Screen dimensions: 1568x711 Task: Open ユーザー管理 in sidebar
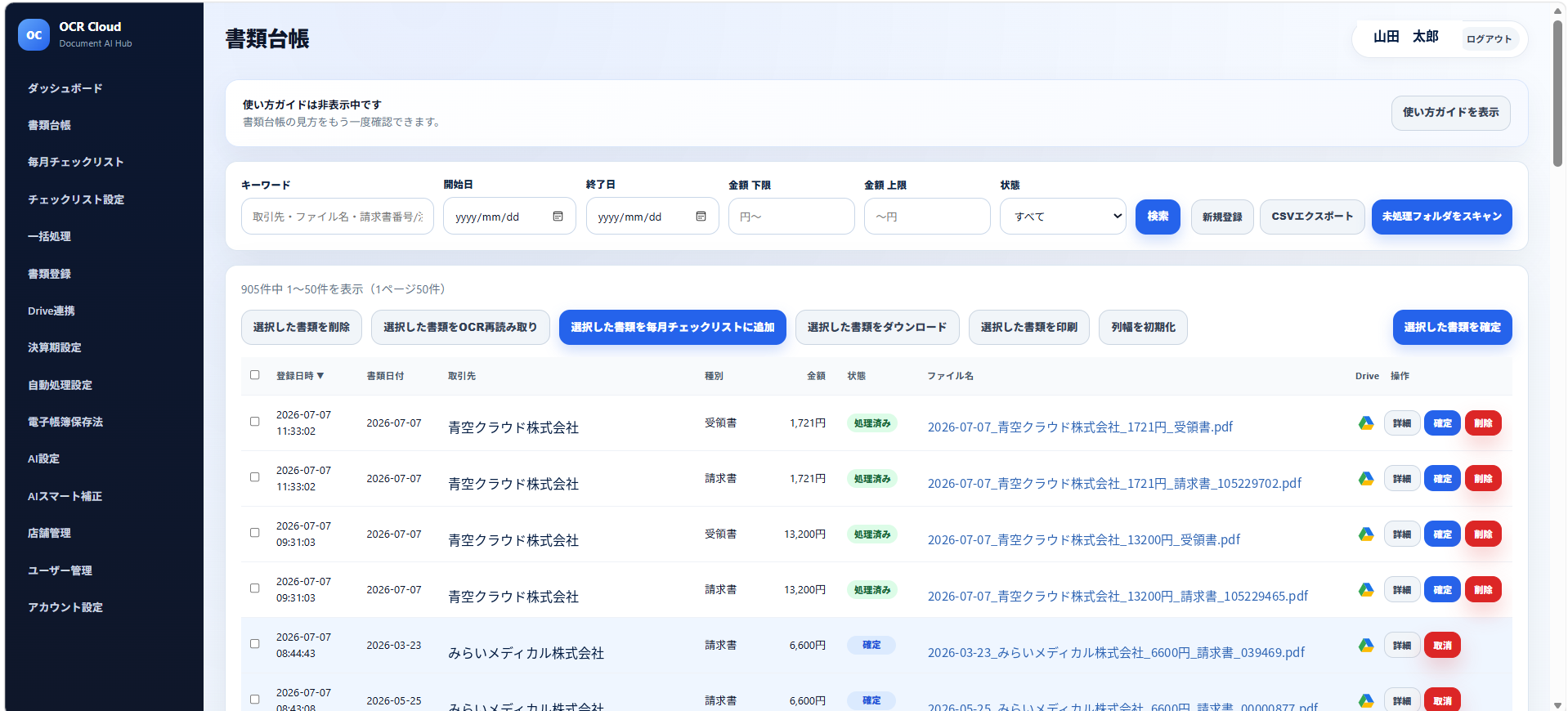pyautogui.click(x=60, y=570)
